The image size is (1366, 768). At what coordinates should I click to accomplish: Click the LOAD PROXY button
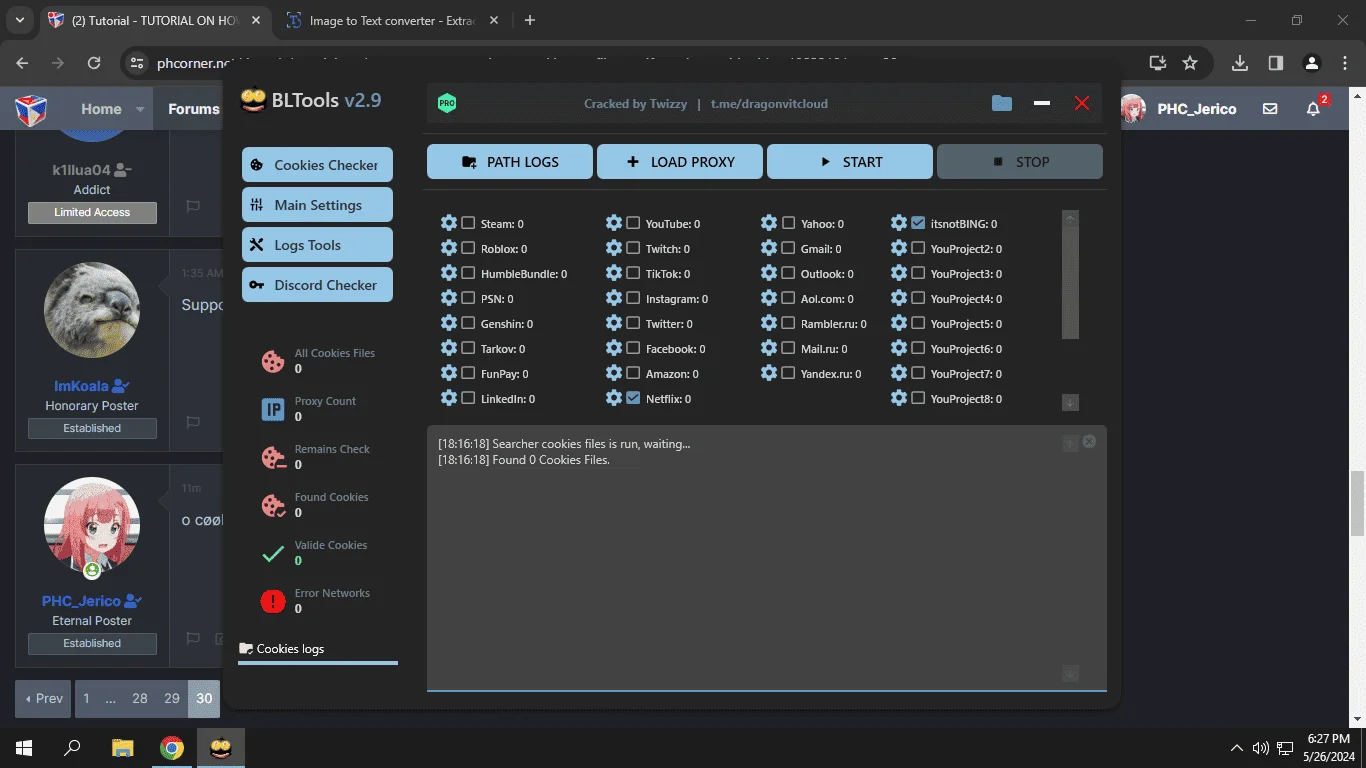680,162
